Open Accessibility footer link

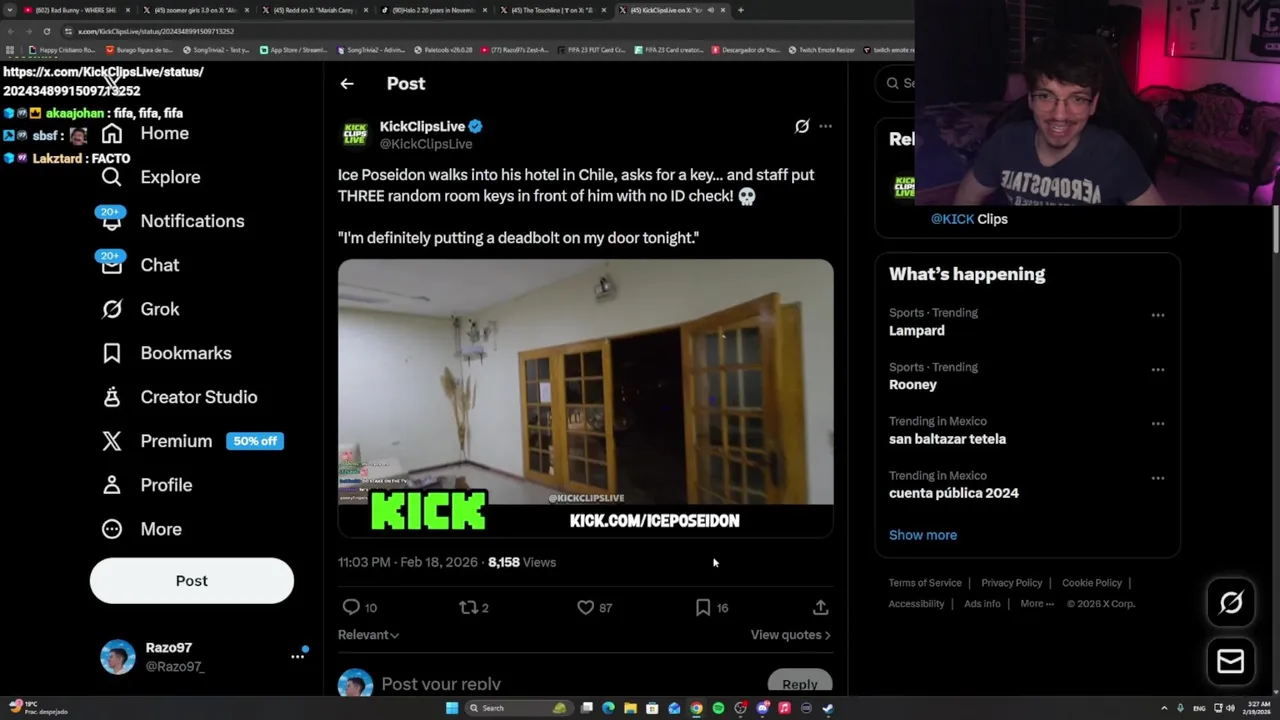[x=916, y=604]
